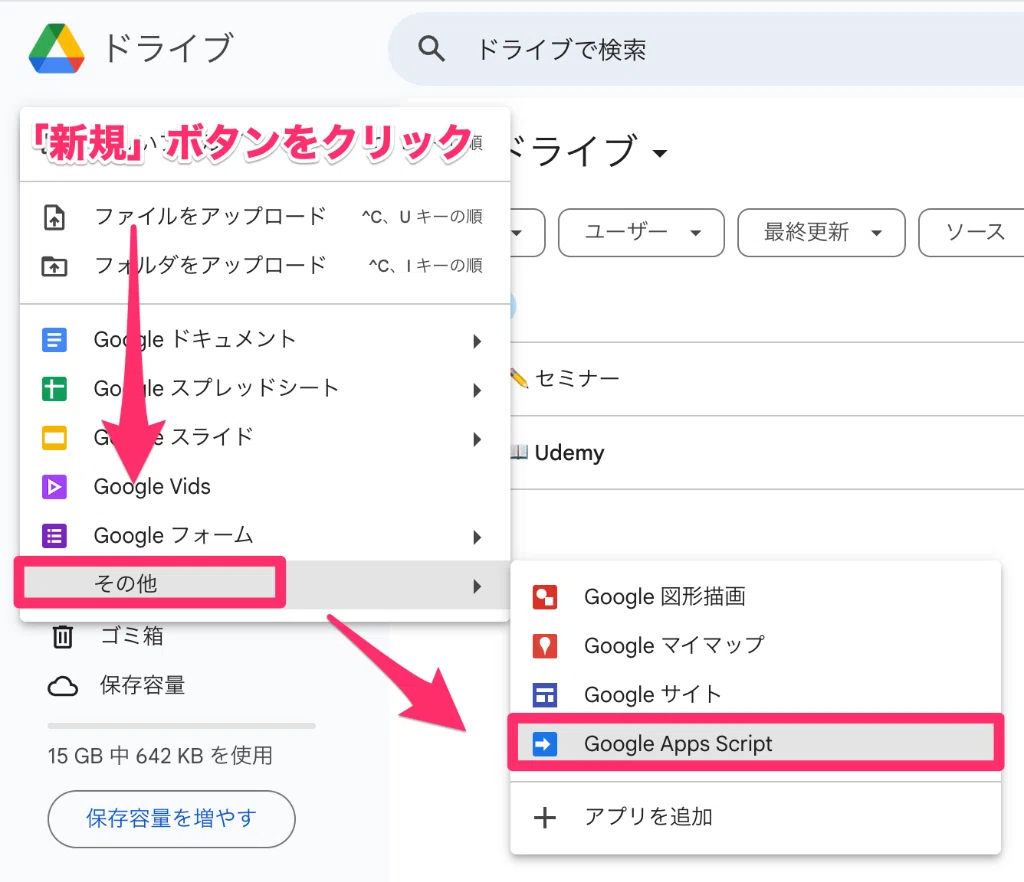The width and height of the screenshot is (1024, 882).
Task: Click the Google サイト icon
Action: pyautogui.click(x=545, y=695)
